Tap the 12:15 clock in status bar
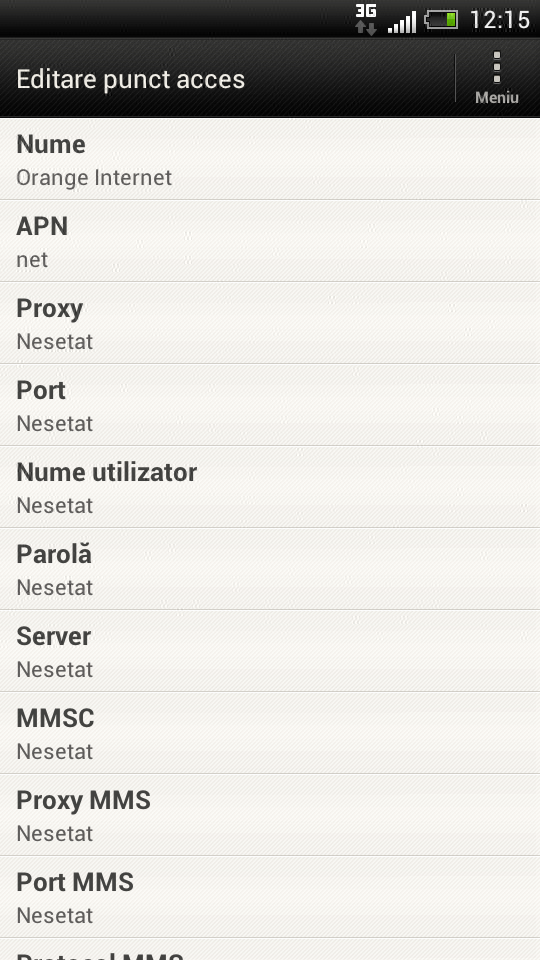The image size is (540, 960). 499,20
